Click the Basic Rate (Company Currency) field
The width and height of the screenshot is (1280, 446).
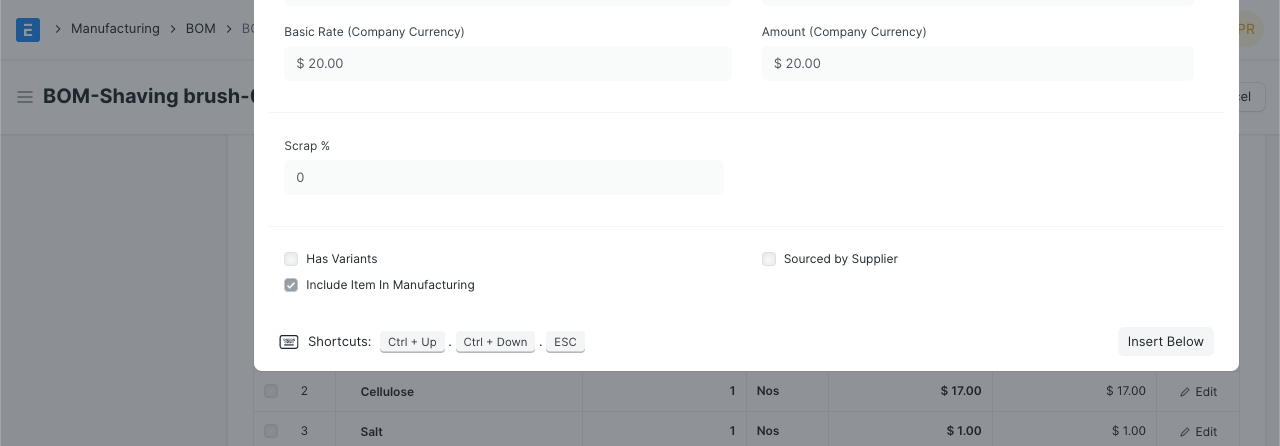507,64
